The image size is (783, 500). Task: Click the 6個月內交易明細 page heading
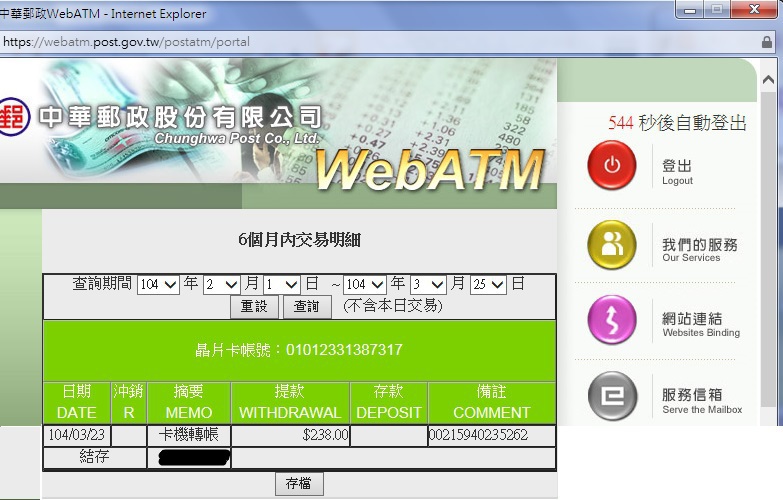(299, 240)
